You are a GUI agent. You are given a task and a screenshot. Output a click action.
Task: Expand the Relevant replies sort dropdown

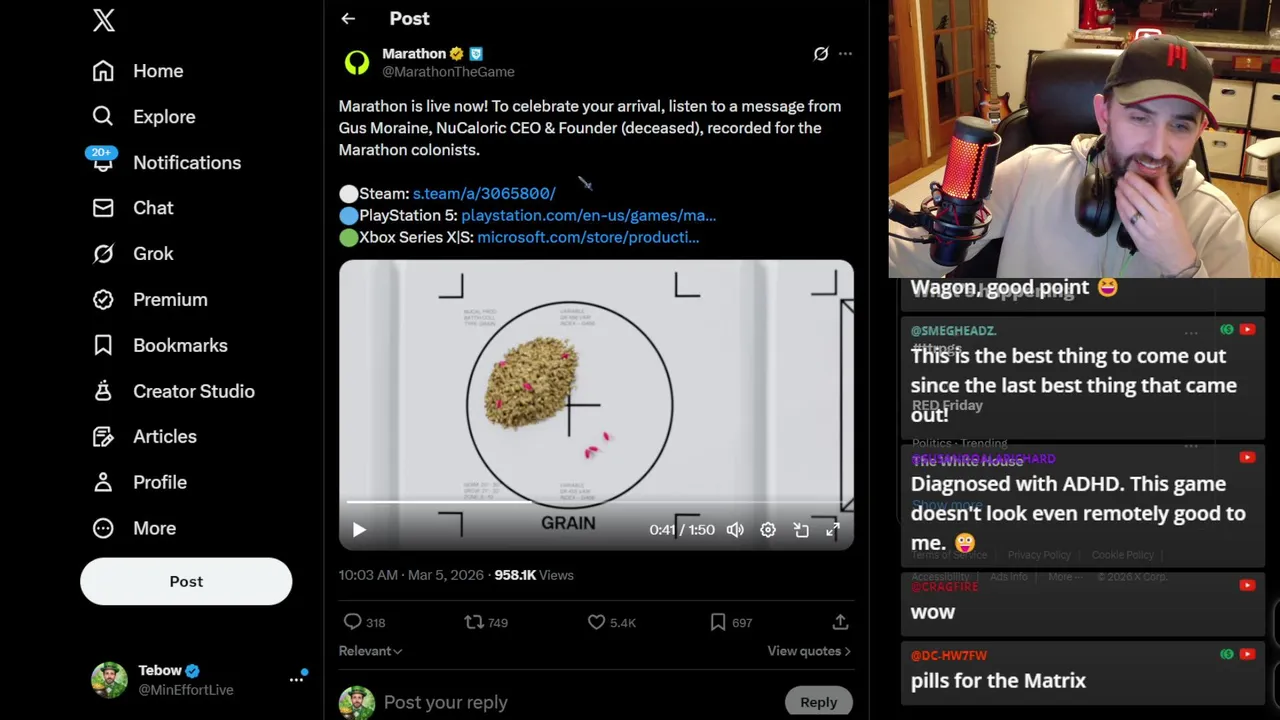[x=370, y=651]
